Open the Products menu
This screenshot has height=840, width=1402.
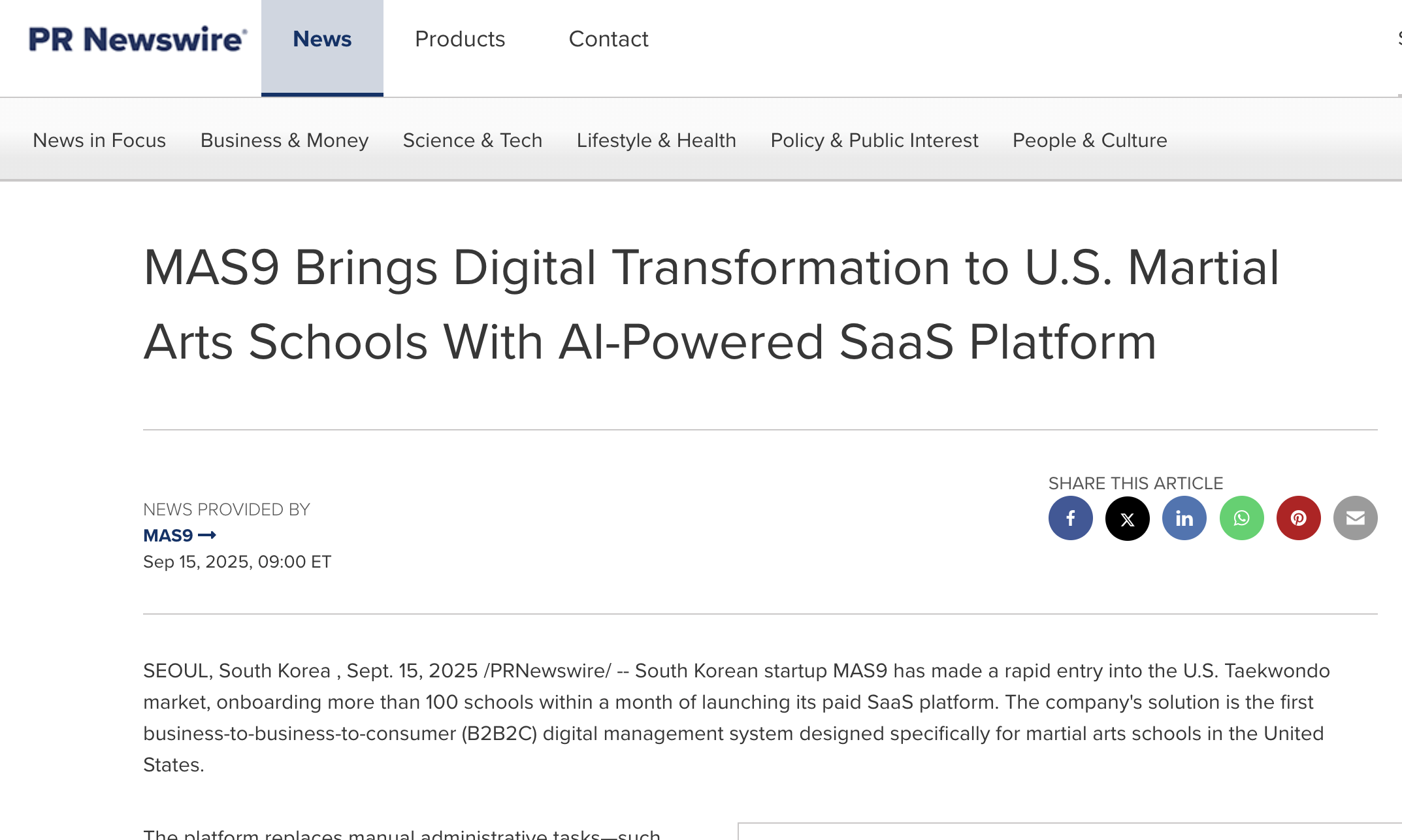coord(460,39)
